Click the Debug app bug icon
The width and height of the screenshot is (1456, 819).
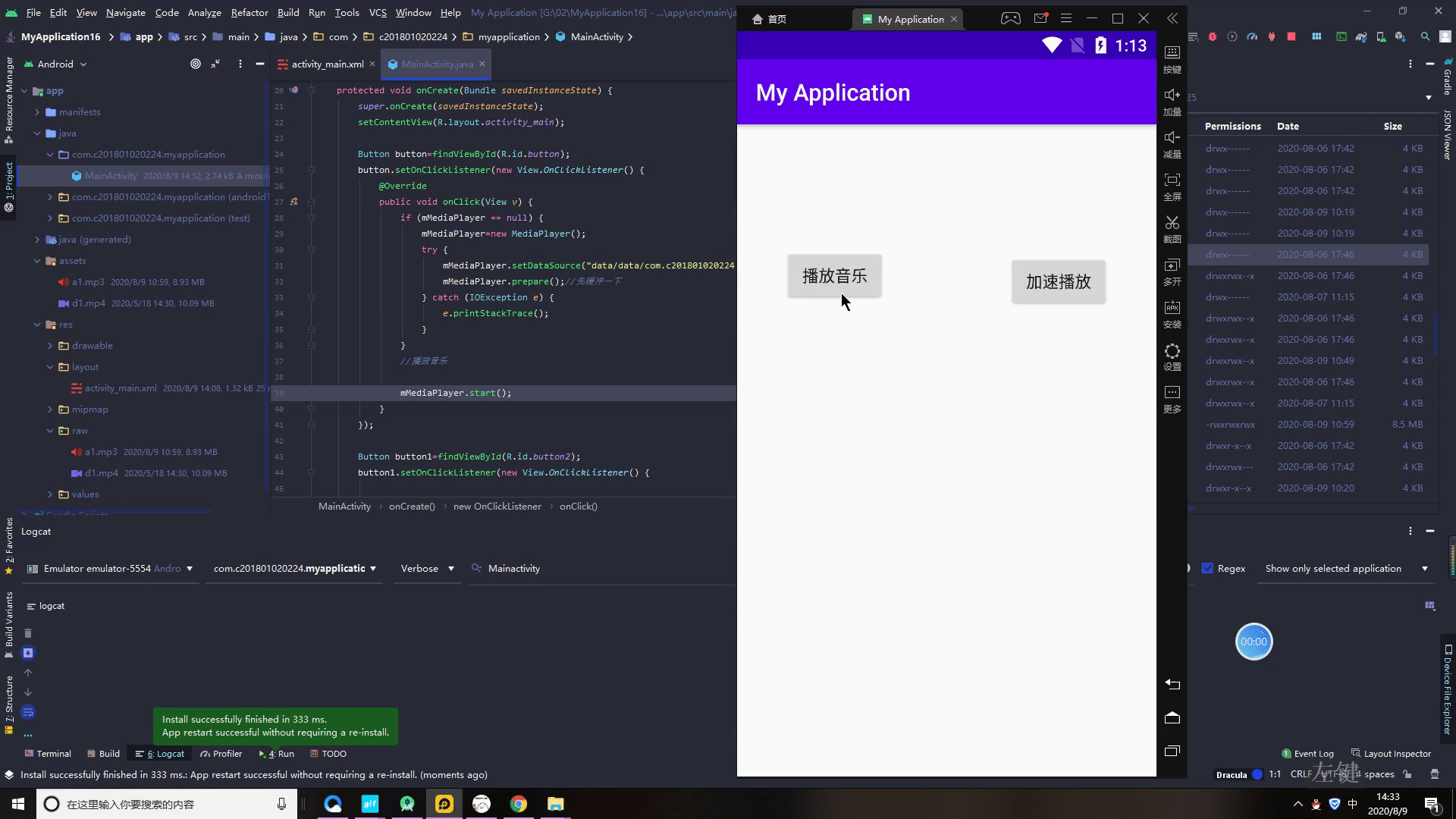coord(1213,36)
